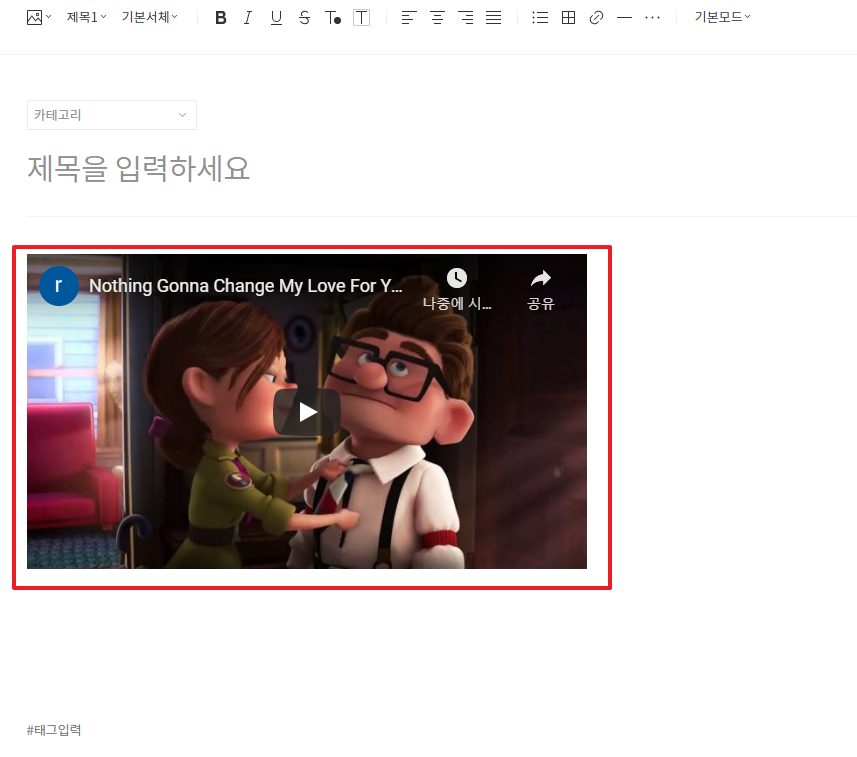
Task: Open the image insert menu
Action: coord(39,17)
